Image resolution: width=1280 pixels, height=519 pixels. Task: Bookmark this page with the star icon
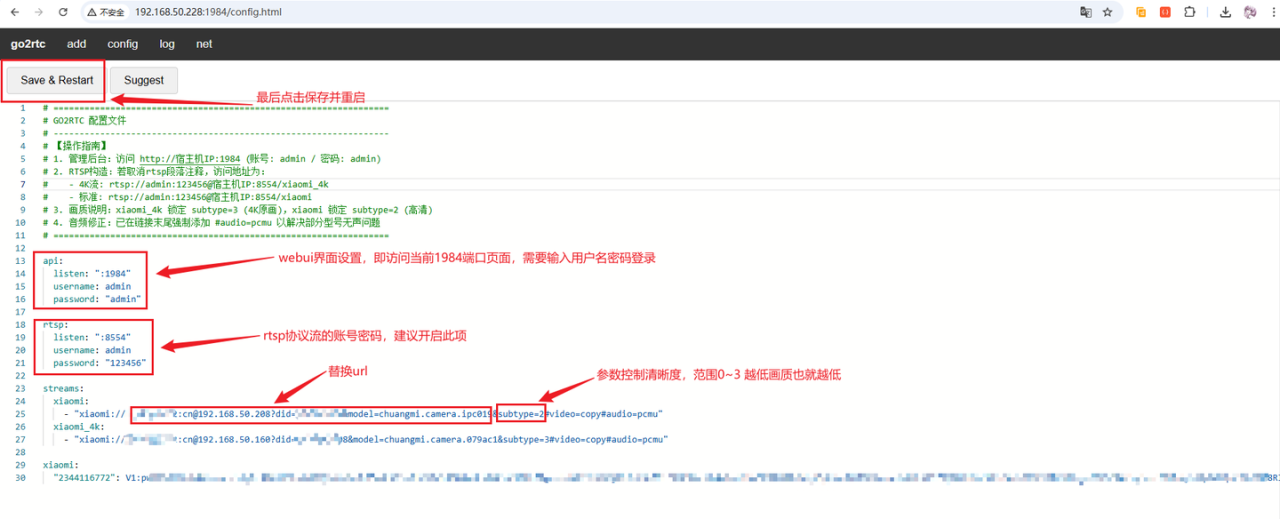[1108, 12]
